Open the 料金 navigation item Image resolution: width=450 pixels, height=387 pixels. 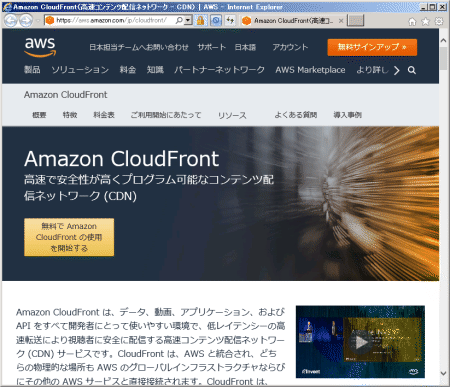[128, 70]
